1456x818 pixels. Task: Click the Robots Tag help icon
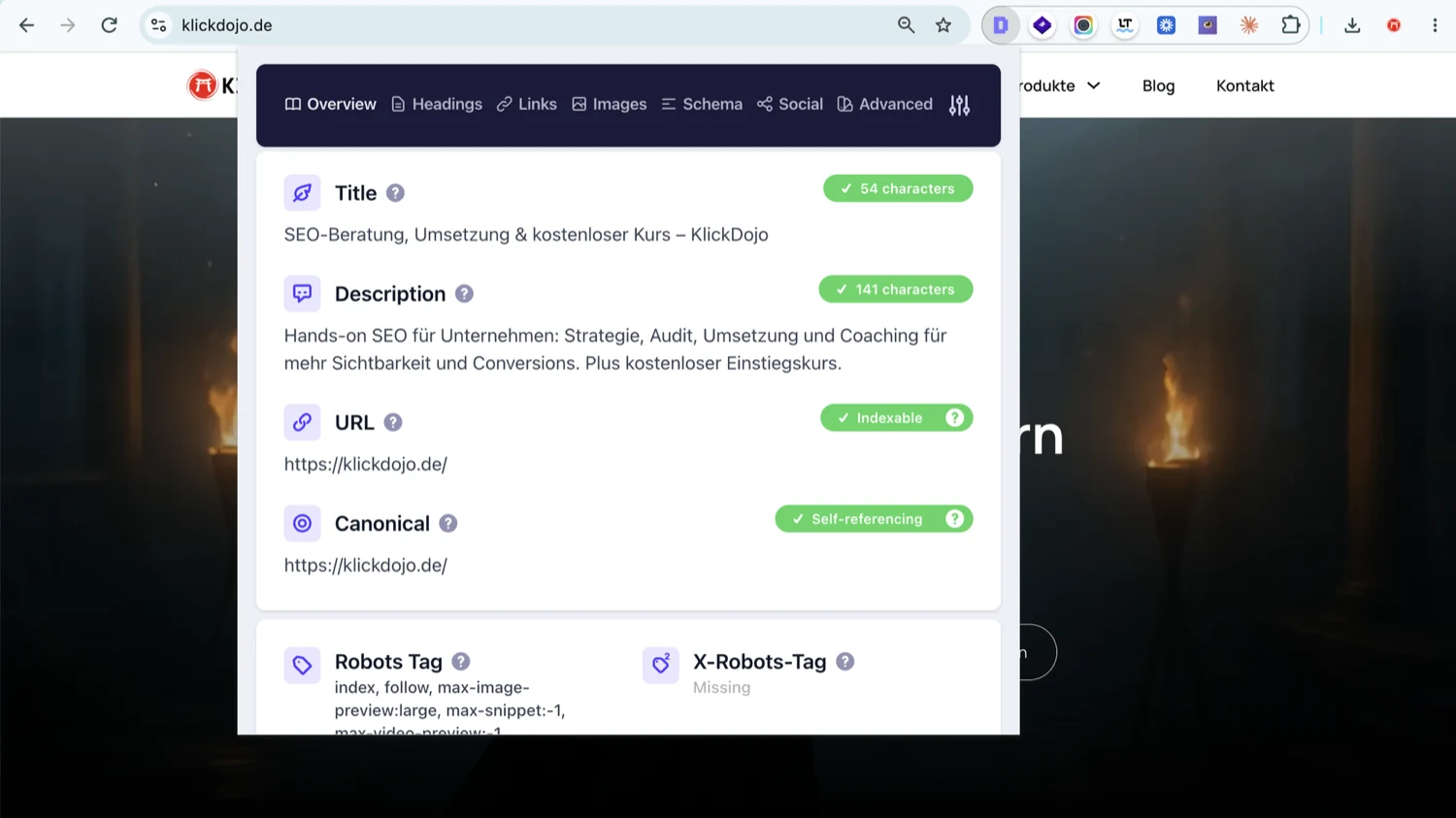461,661
